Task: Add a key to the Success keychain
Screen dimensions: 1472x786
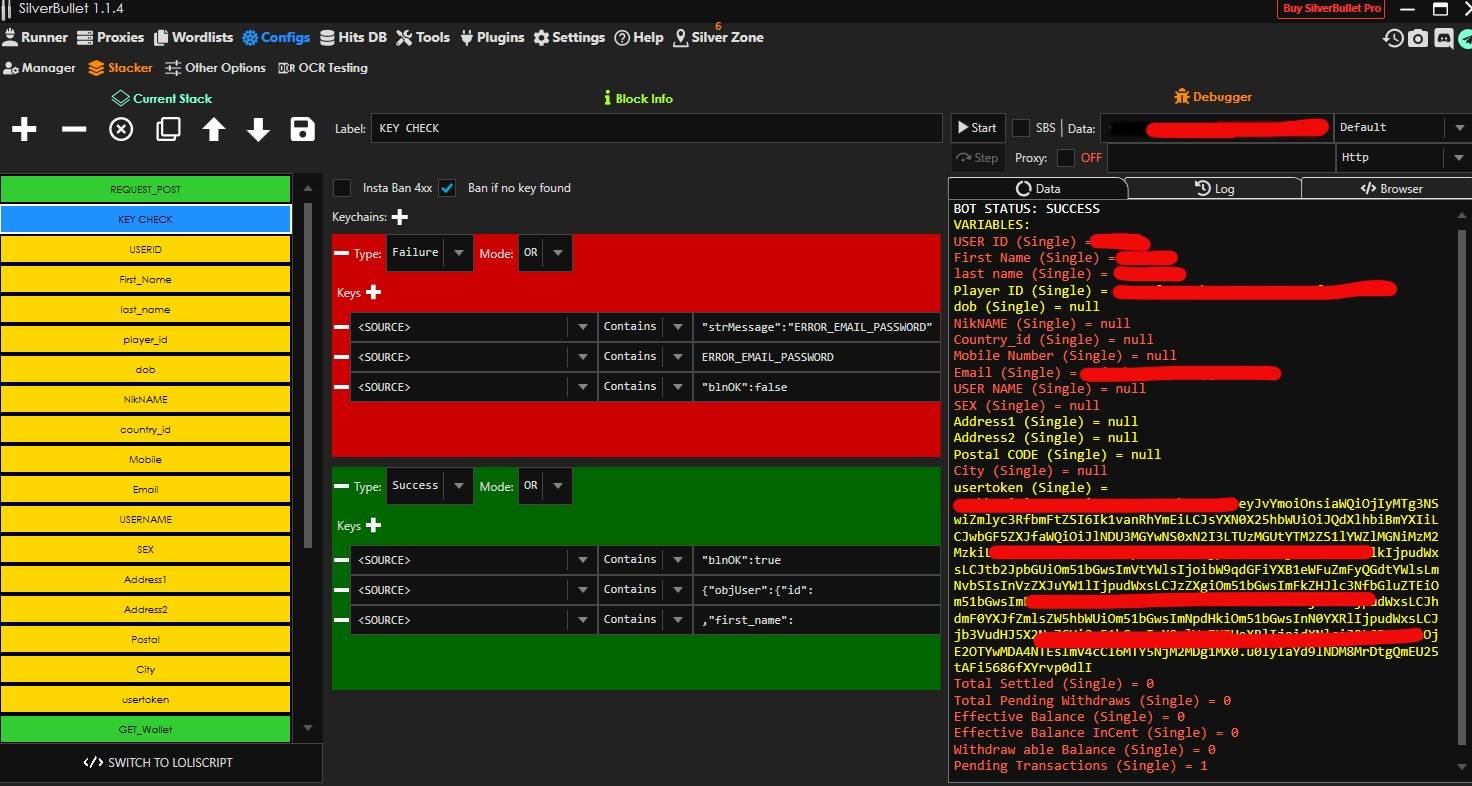Action: (x=374, y=525)
